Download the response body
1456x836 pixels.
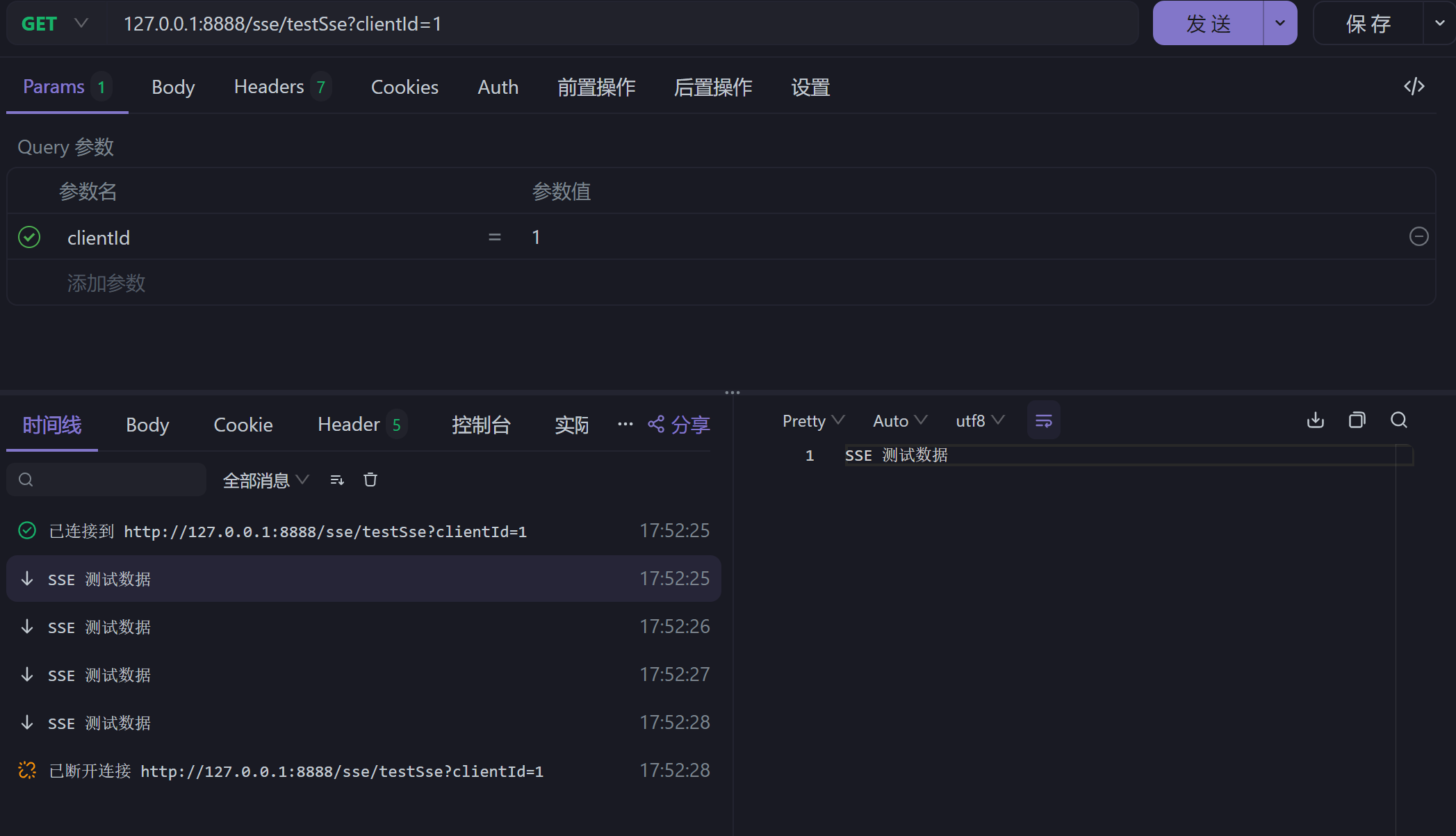[x=1315, y=420]
